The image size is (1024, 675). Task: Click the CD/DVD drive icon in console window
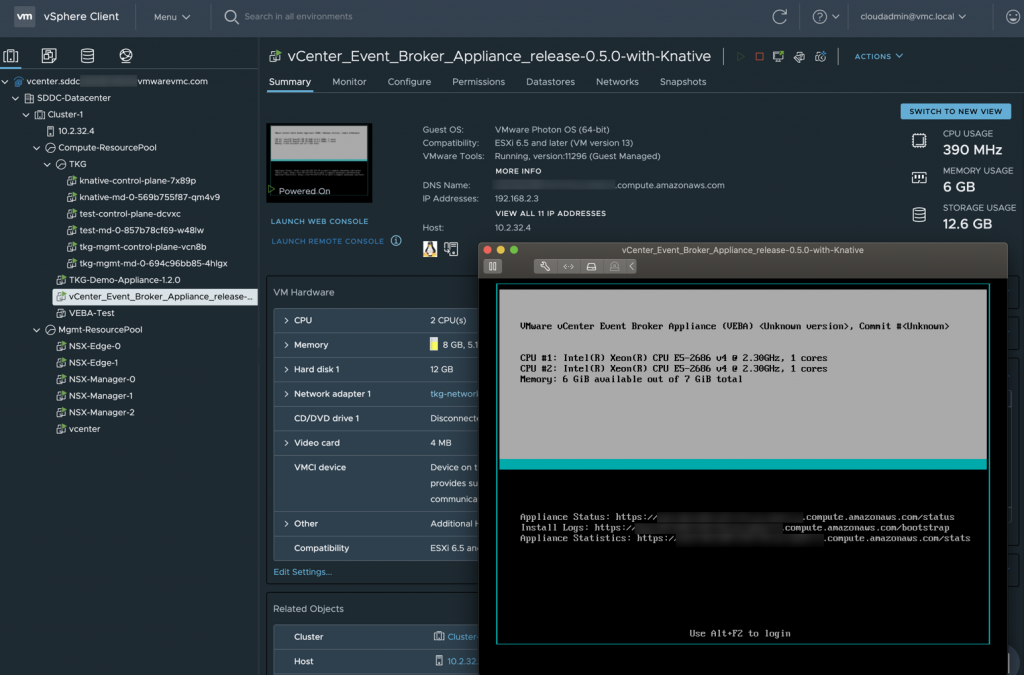(x=591, y=266)
